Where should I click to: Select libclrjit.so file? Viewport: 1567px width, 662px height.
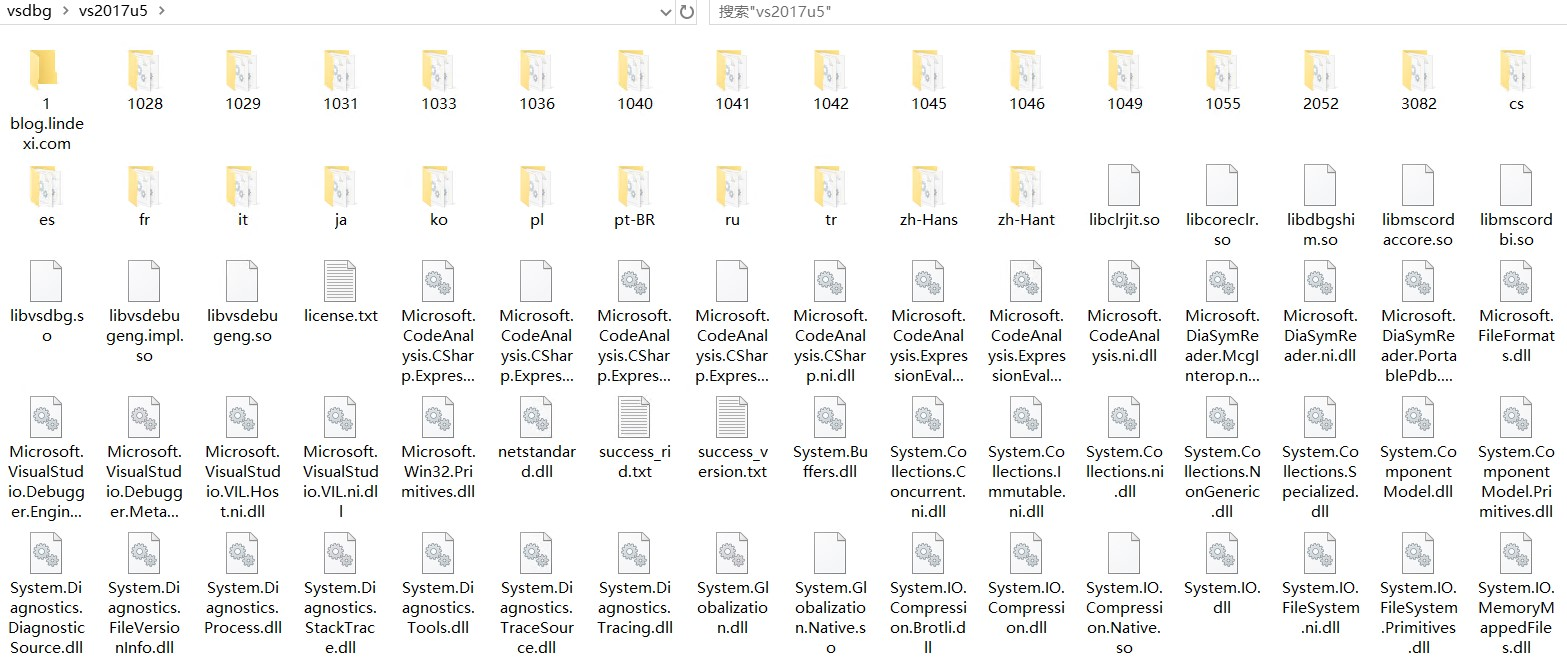(1125, 196)
